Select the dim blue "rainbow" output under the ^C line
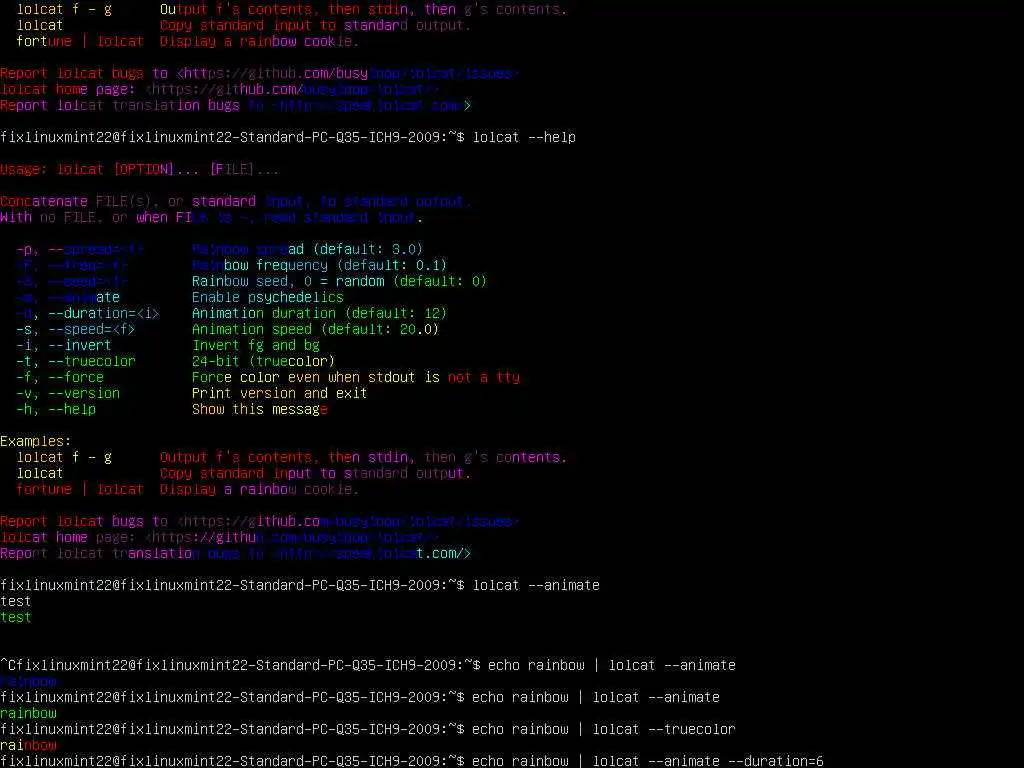Screen dimensions: 1024x768 28,681
